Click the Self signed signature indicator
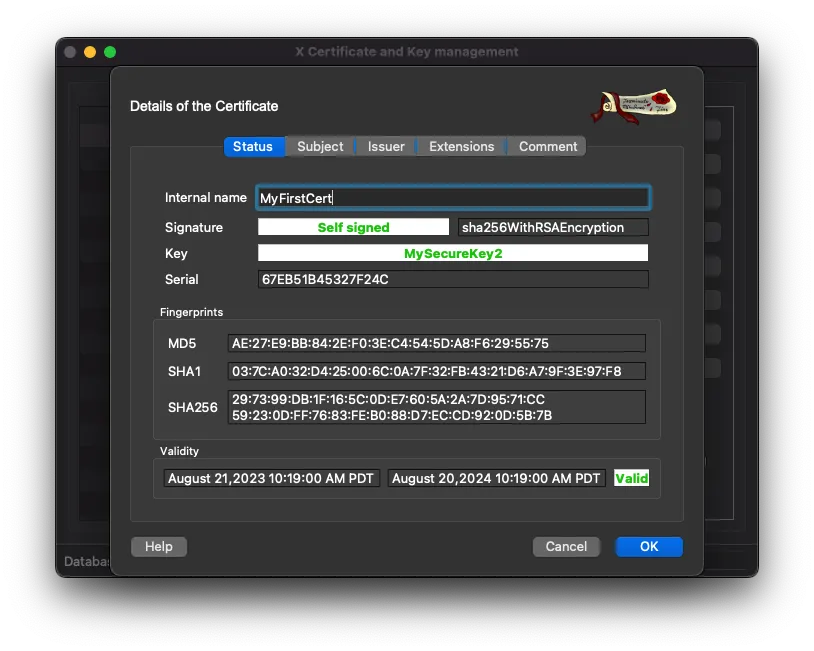Viewport: 814px width, 651px height. click(352, 227)
